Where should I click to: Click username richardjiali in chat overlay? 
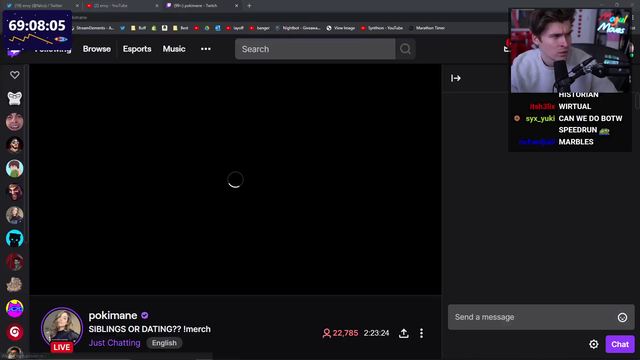(537, 142)
